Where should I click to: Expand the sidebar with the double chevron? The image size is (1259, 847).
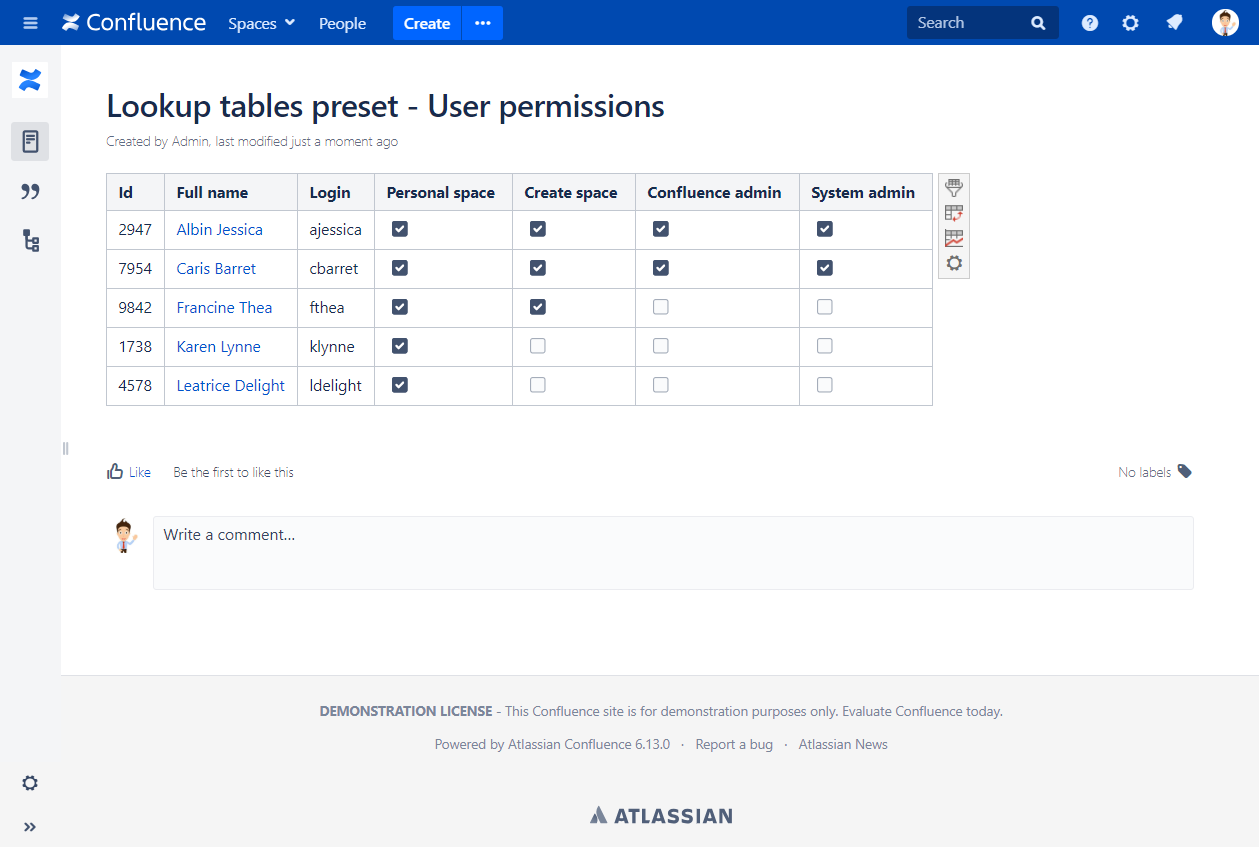click(x=30, y=827)
